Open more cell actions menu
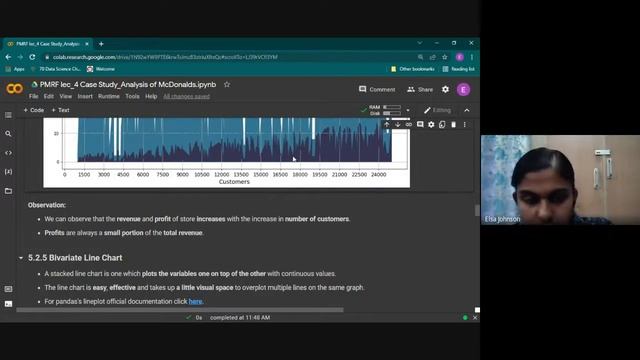This screenshot has height=360, width=640. pos(464,124)
